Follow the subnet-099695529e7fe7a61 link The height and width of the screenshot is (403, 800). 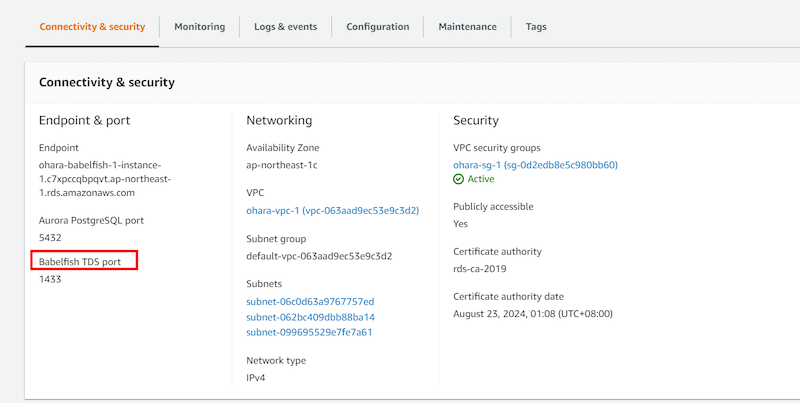[309, 332]
